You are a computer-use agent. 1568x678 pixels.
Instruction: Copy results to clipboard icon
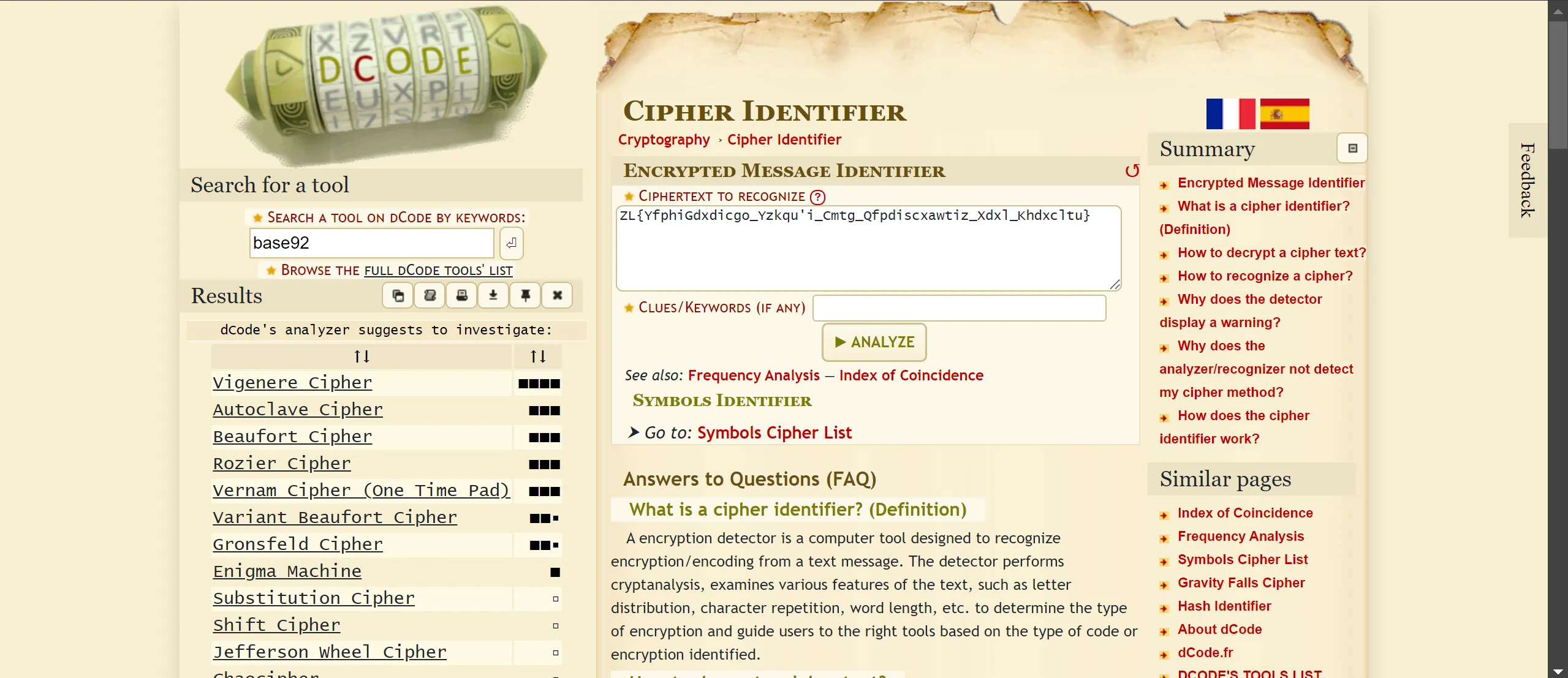point(398,296)
